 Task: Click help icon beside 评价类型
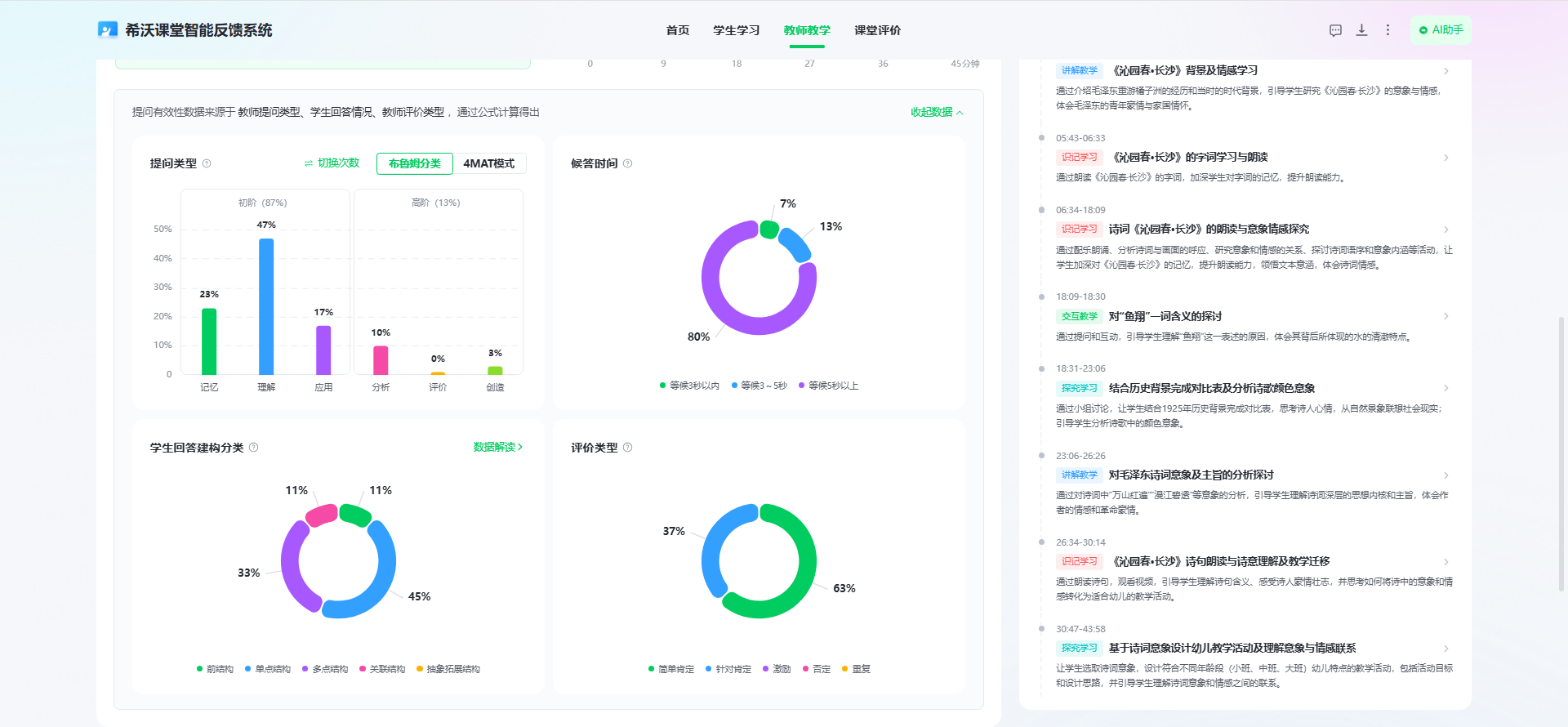coord(628,448)
